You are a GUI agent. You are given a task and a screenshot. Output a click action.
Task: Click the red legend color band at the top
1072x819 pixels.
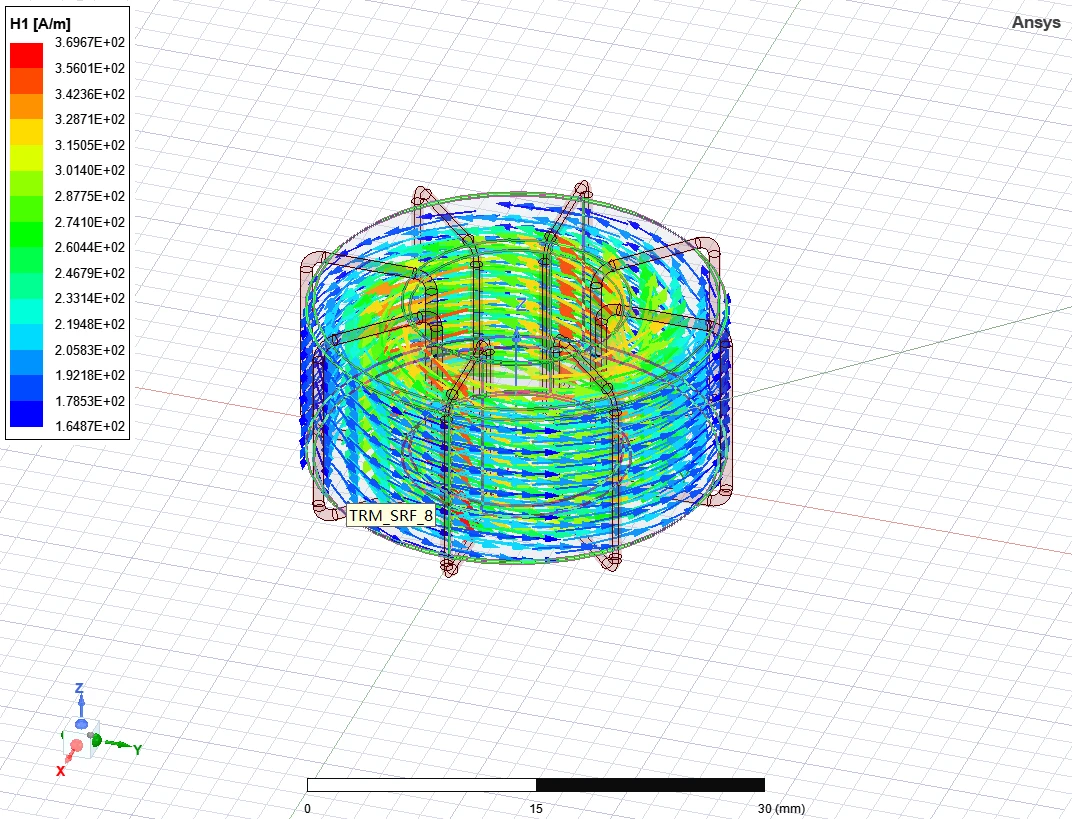point(27,55)
